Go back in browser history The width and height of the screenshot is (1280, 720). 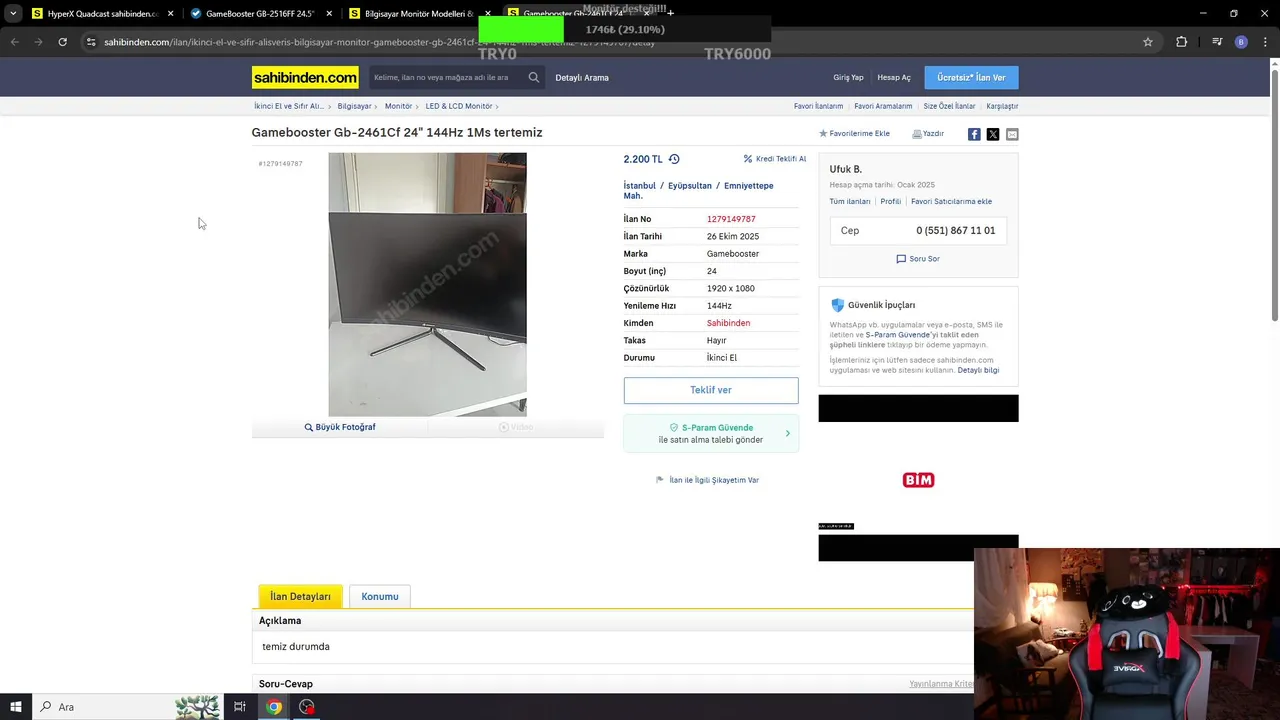click(15, 42)
